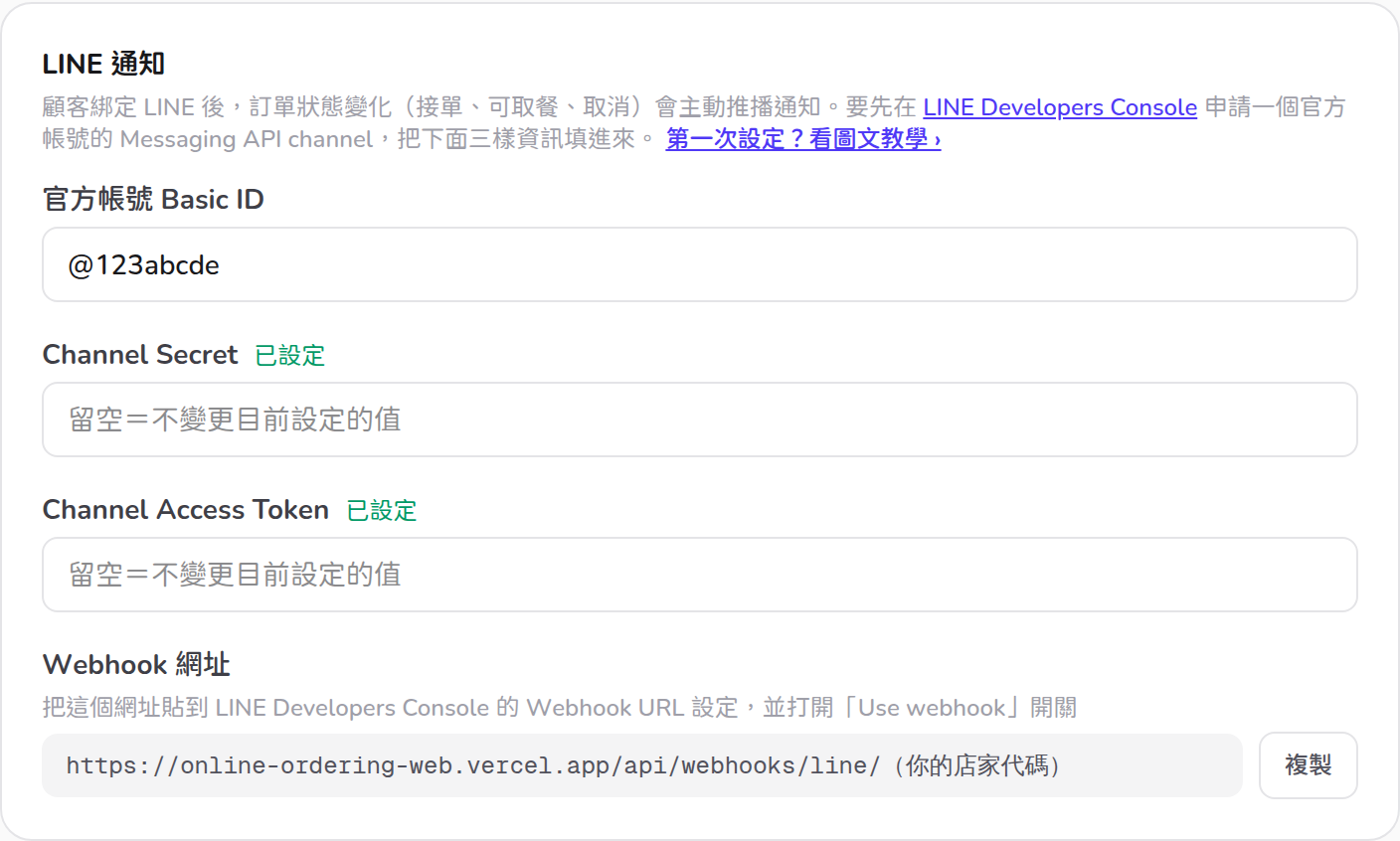
Task: Click the Channel Access Token label text
Action: point(186,510)
